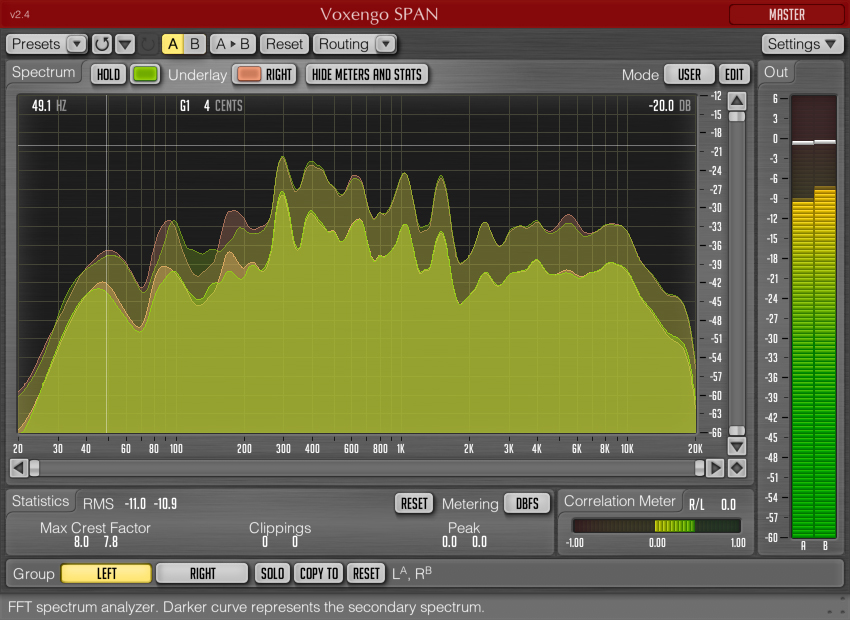
Task: Click the output level meter B
Action: point(825,317)
